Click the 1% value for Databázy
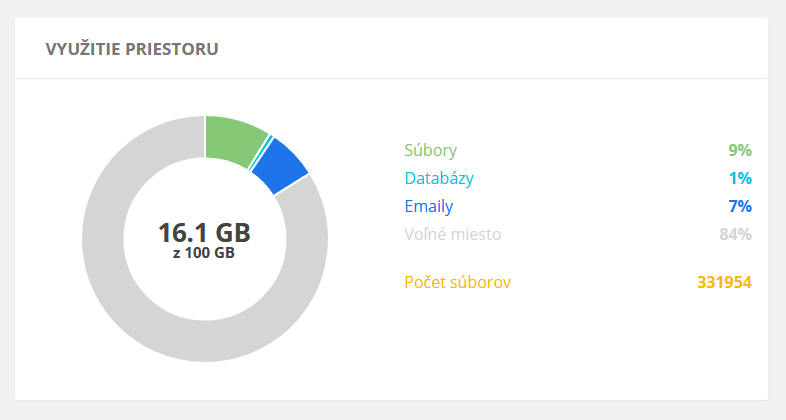The width and height of the screenshot is (786, 420). (740, 179)
